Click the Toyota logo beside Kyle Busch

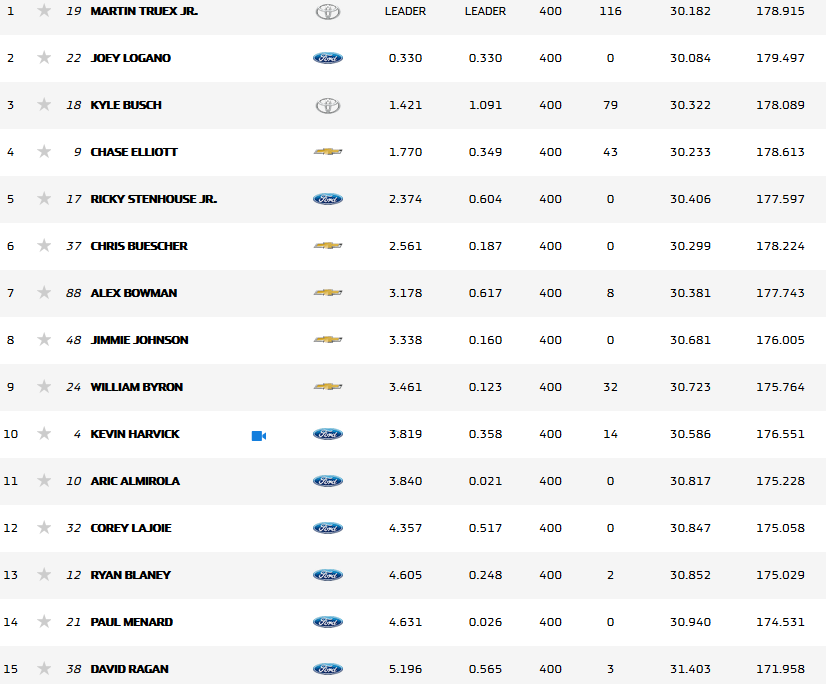coord(328,105)
